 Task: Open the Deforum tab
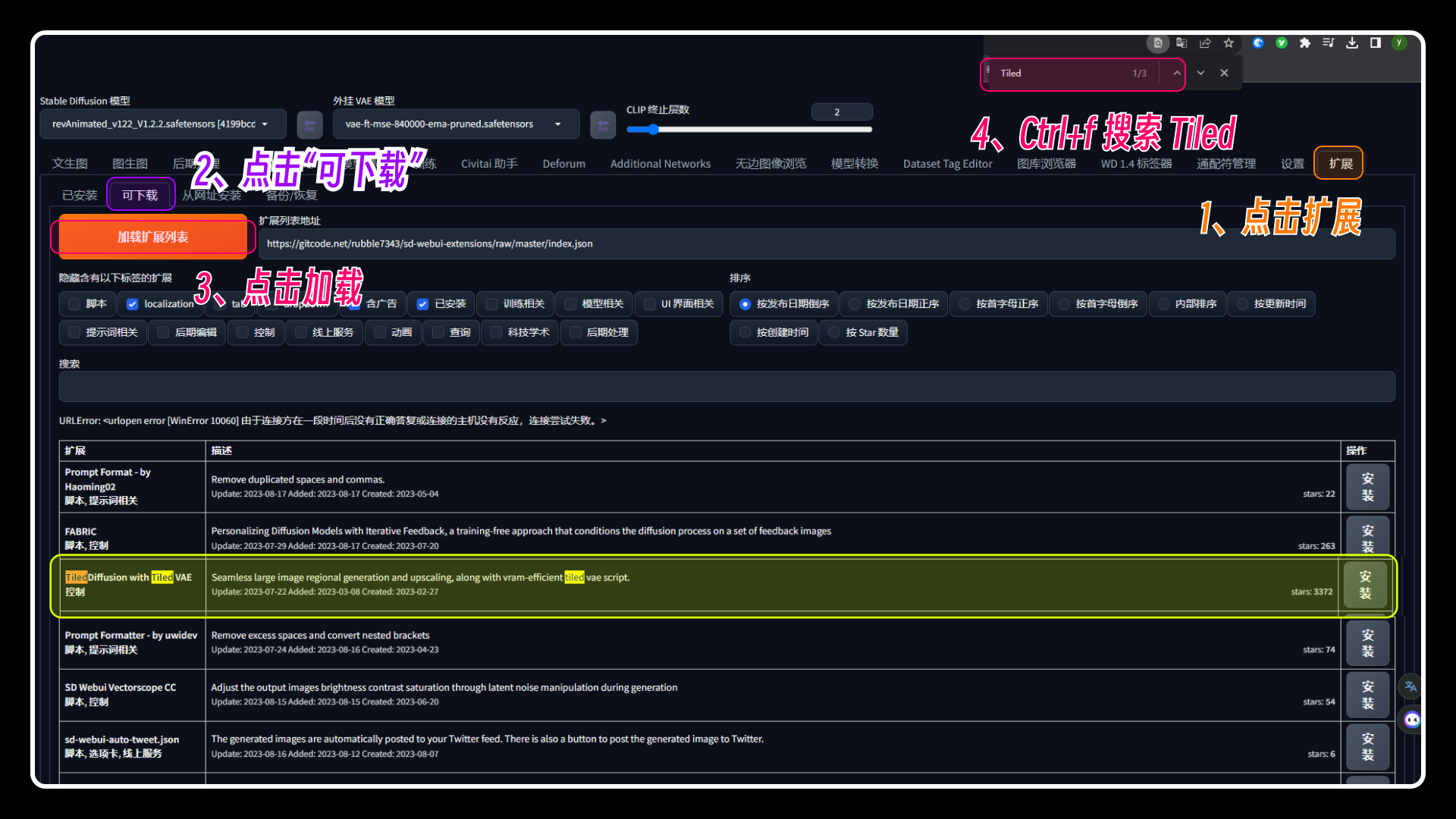point(563,164)
